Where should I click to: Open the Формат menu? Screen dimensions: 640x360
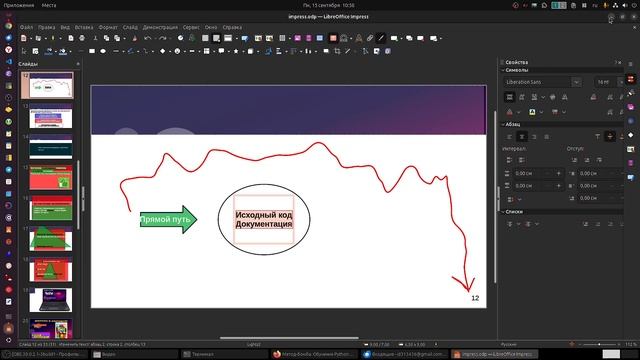(108, 27)
